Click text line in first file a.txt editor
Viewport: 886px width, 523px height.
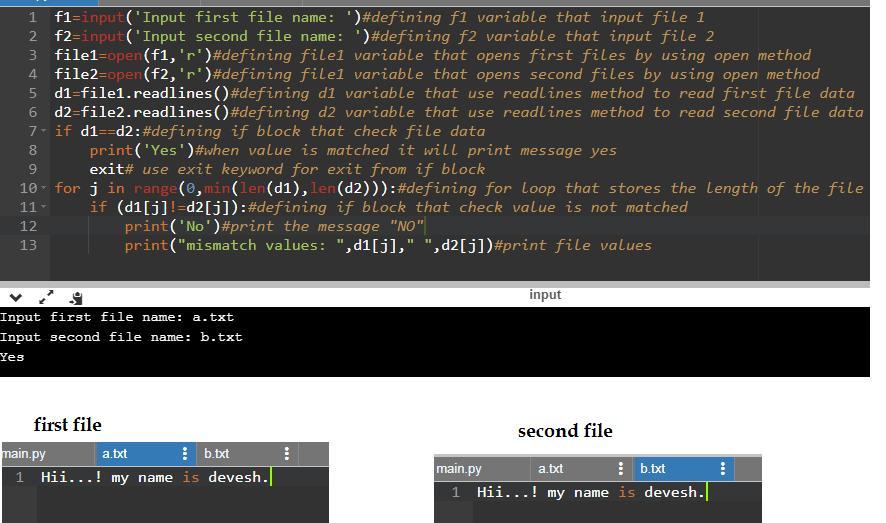tap(154, 477)
